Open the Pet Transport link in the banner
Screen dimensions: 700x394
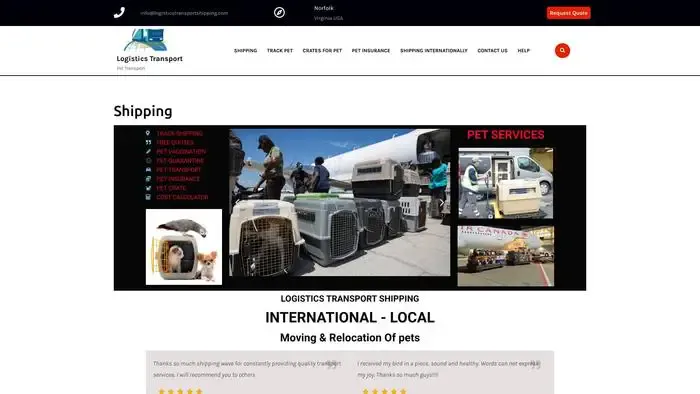tap(179, 170)
